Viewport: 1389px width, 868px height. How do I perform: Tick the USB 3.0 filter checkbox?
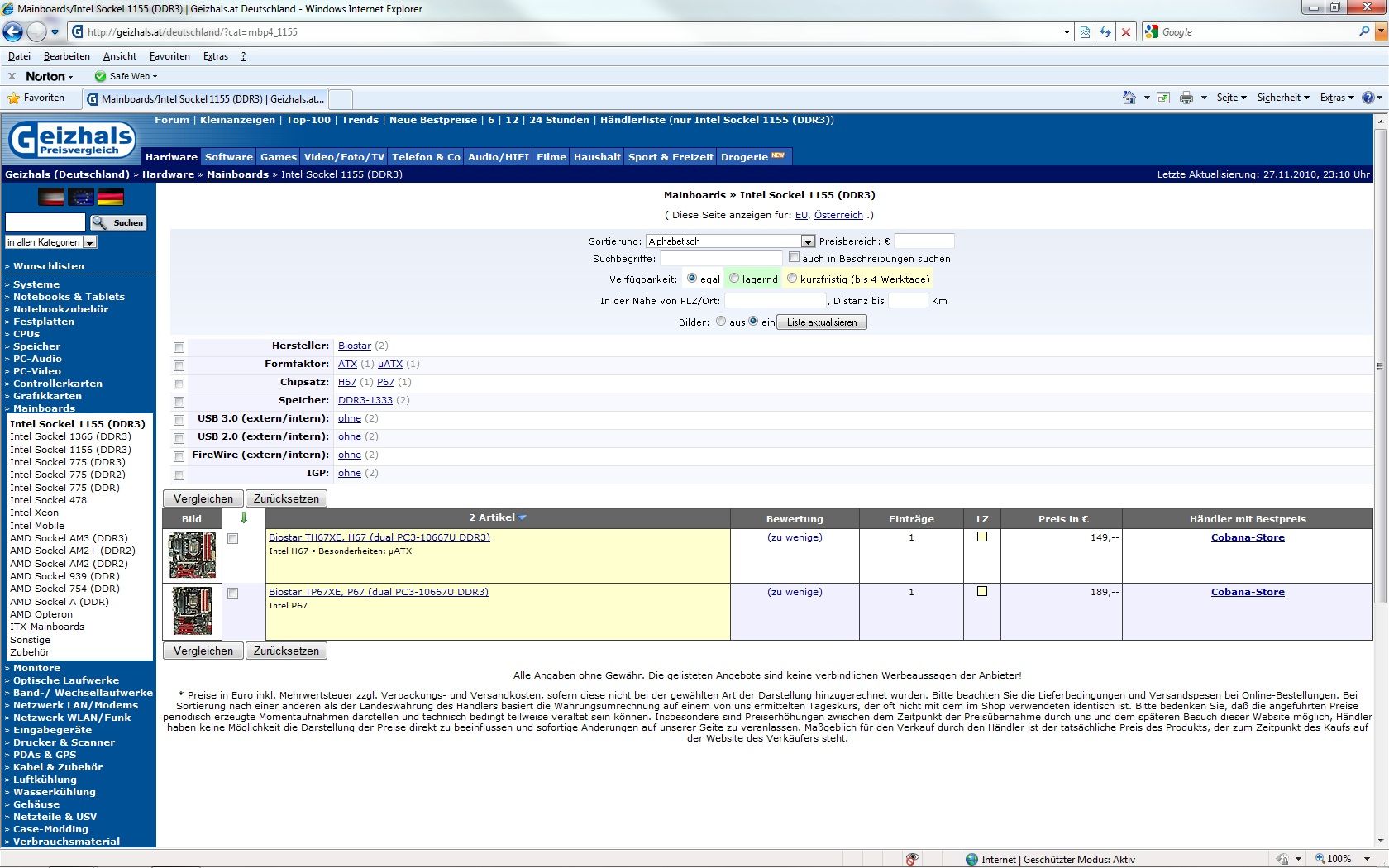coord(179,420)
